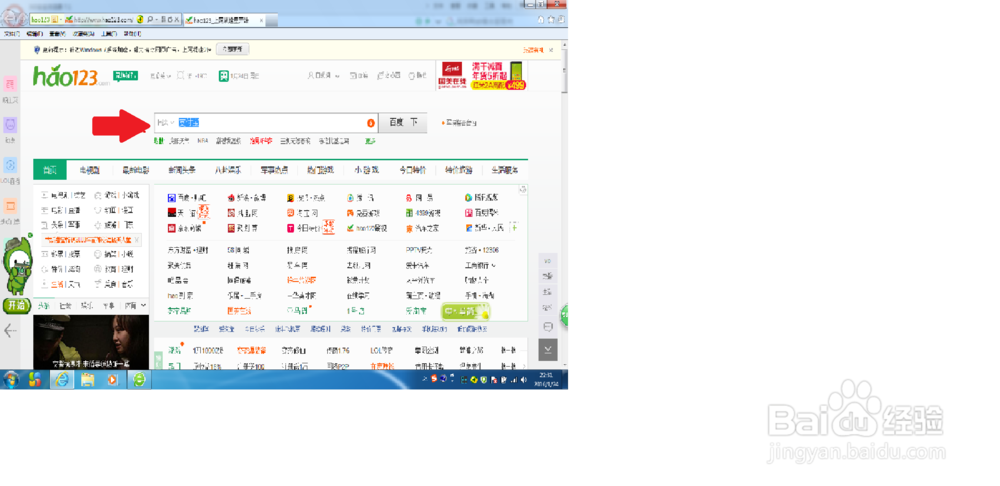Screen dimensions: 1000x486
Task: Open the 查看(V) menu
Action: click(57, 34)
